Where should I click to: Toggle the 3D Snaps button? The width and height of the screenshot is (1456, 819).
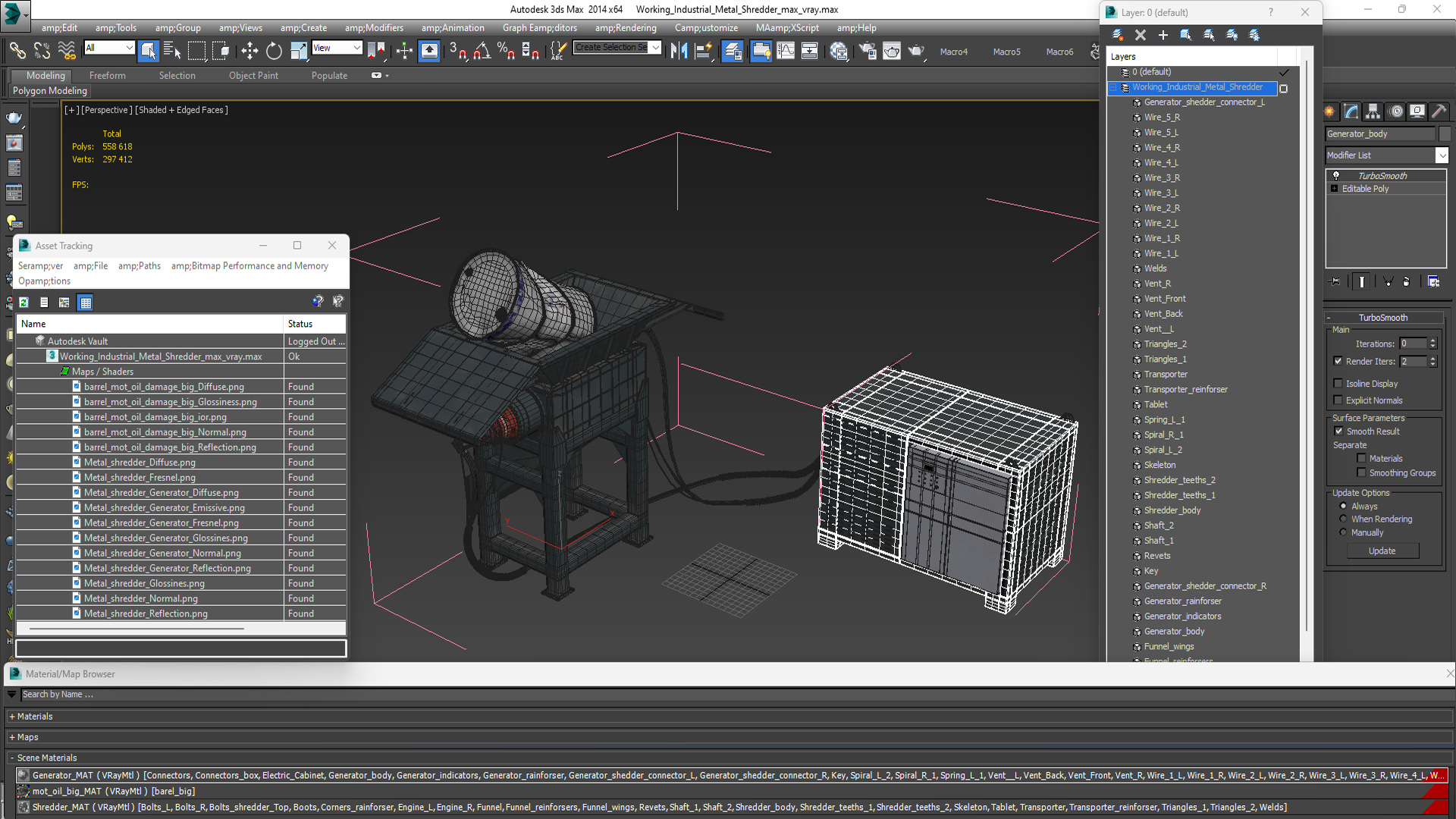pyautogui.click(x=457, y=51)
